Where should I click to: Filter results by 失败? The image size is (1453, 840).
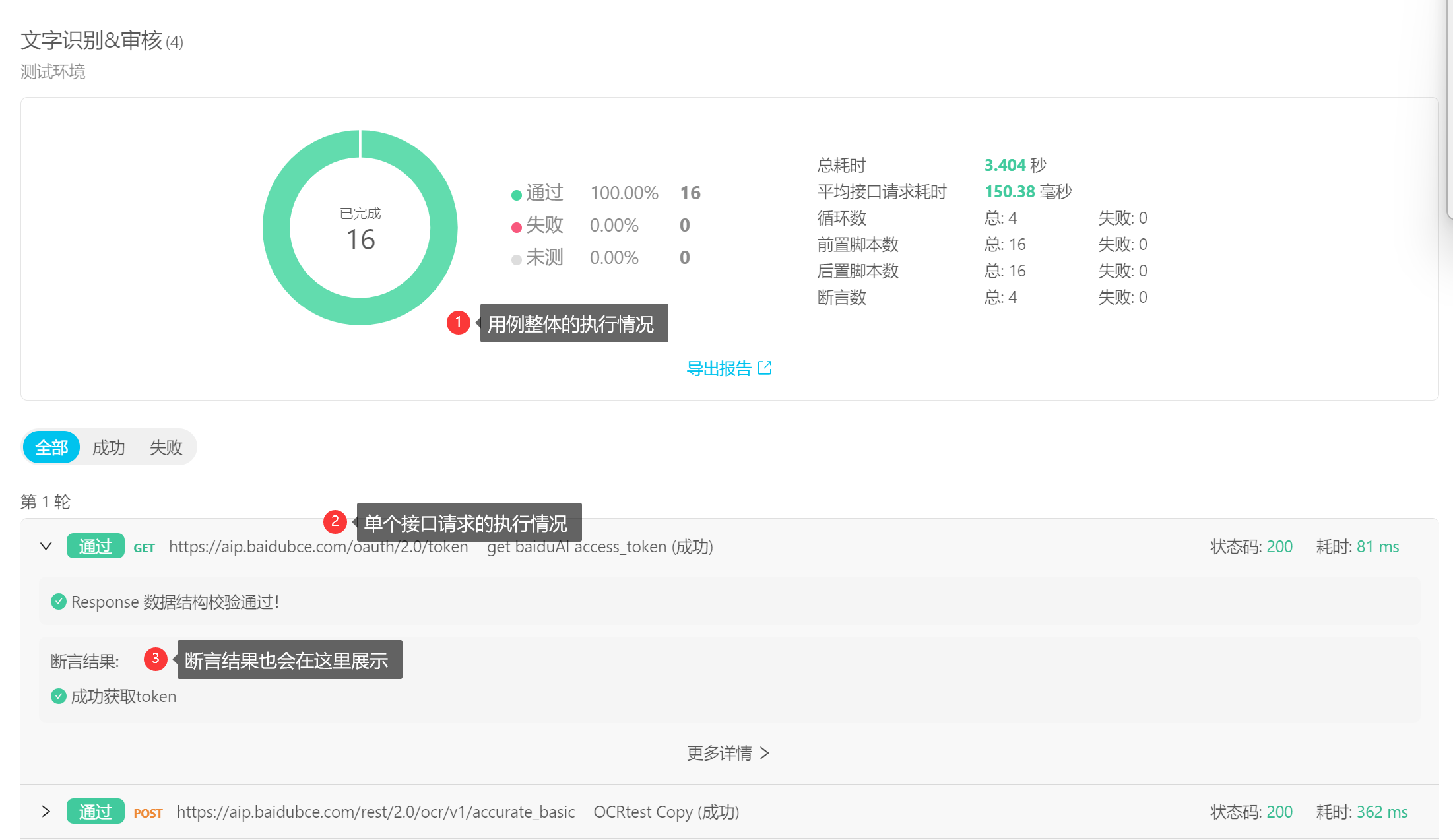(166, 447)
